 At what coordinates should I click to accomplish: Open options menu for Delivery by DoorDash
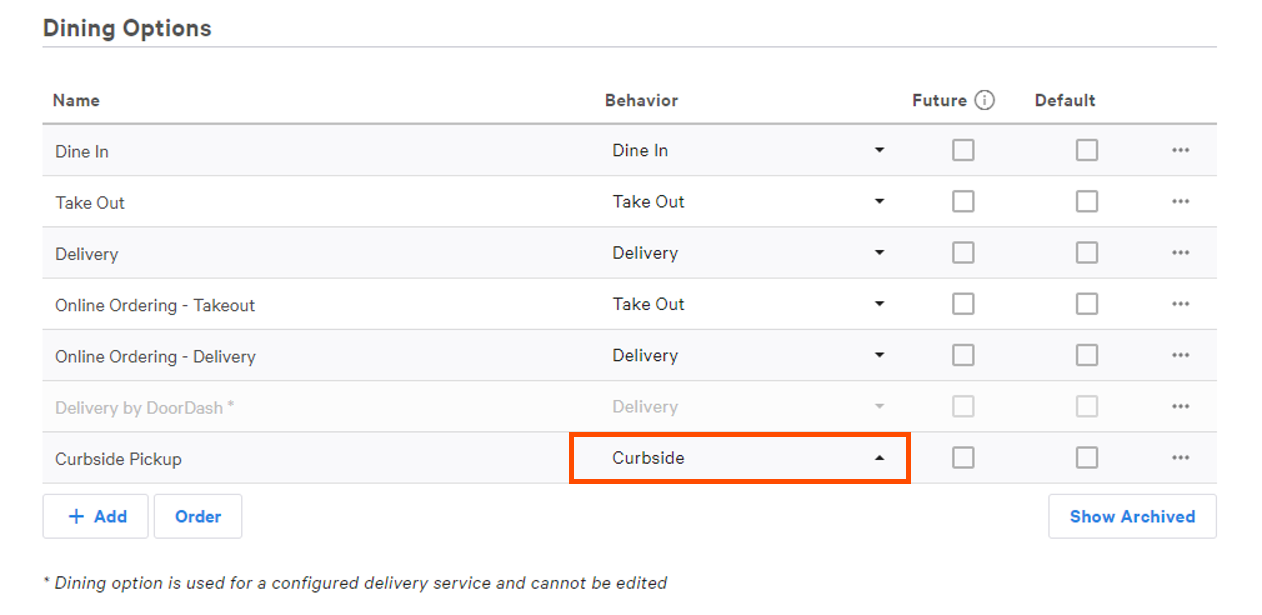pos(1180,406)
